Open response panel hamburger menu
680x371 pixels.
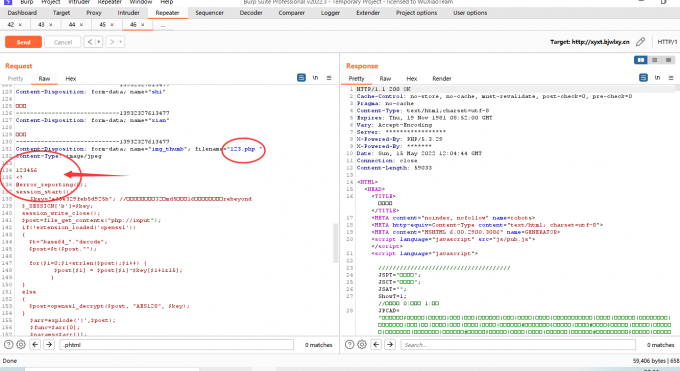670,78
